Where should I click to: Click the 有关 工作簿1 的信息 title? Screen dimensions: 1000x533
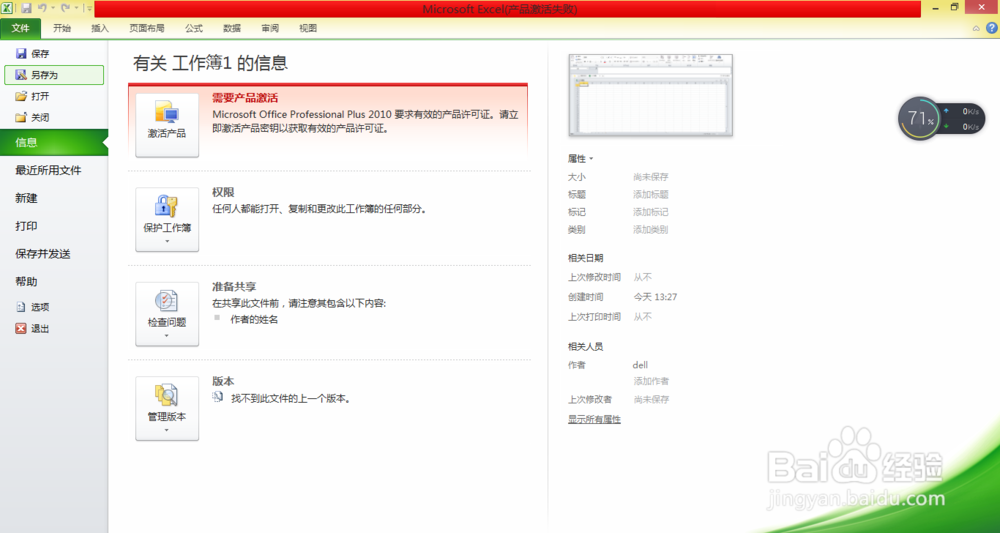[x=210, y=62]
